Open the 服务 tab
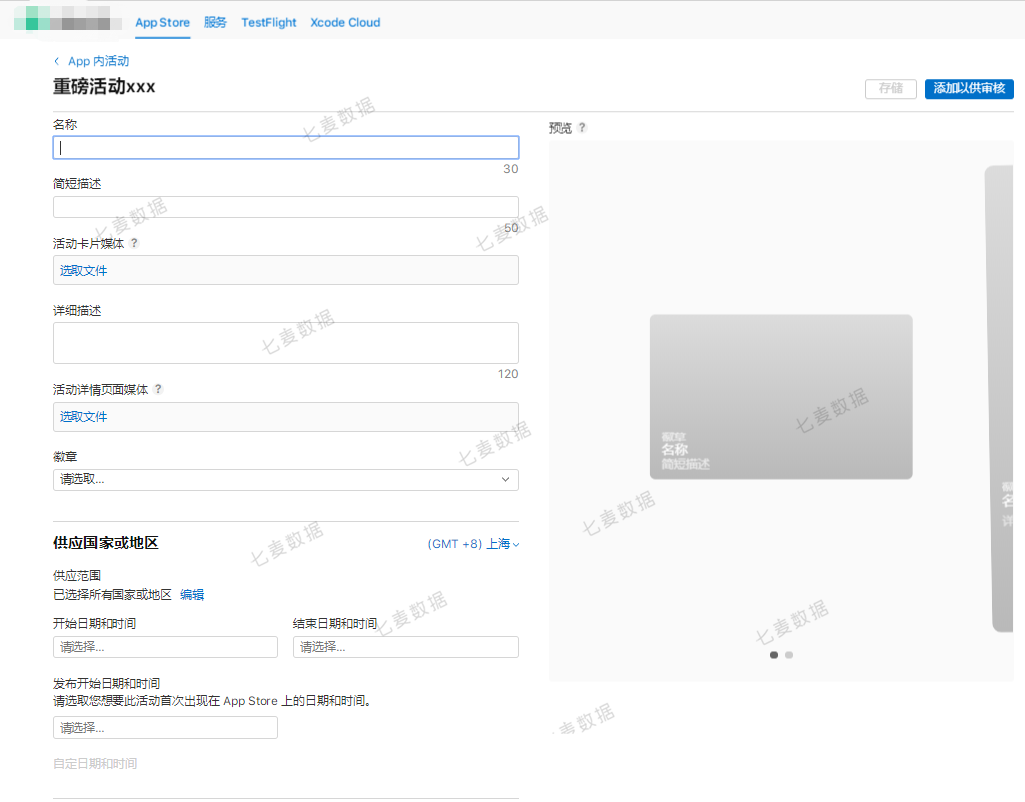Viewport: 1025px width, 802px height. (215, 22)
